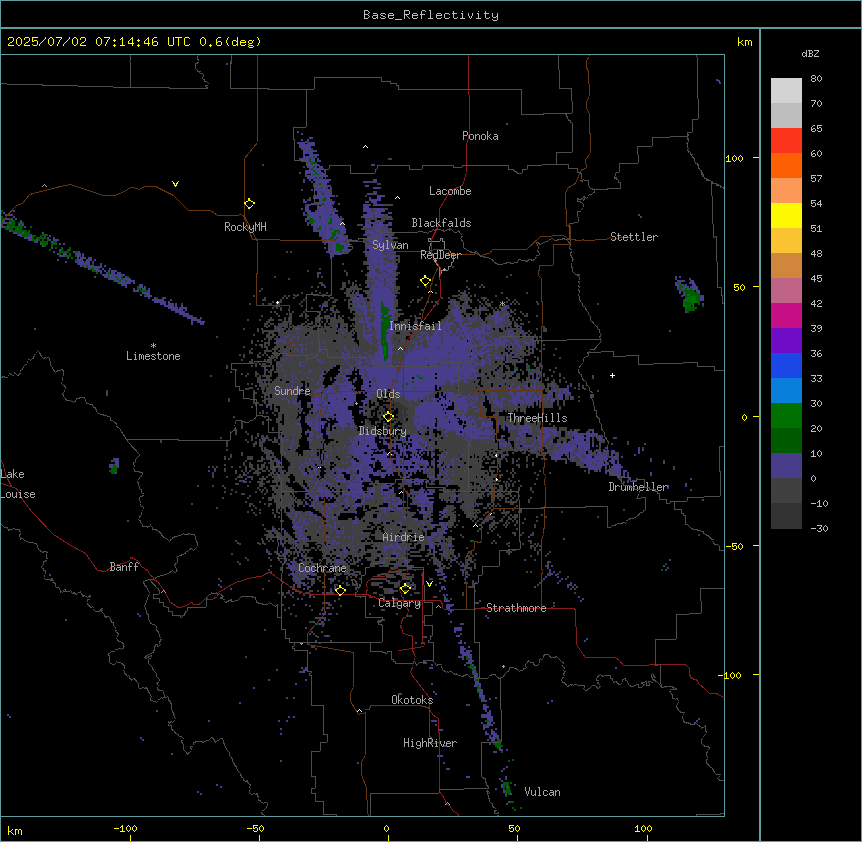Click the Cochrane town label
This screenshot has width=862, height=842.
pos(322,568)
